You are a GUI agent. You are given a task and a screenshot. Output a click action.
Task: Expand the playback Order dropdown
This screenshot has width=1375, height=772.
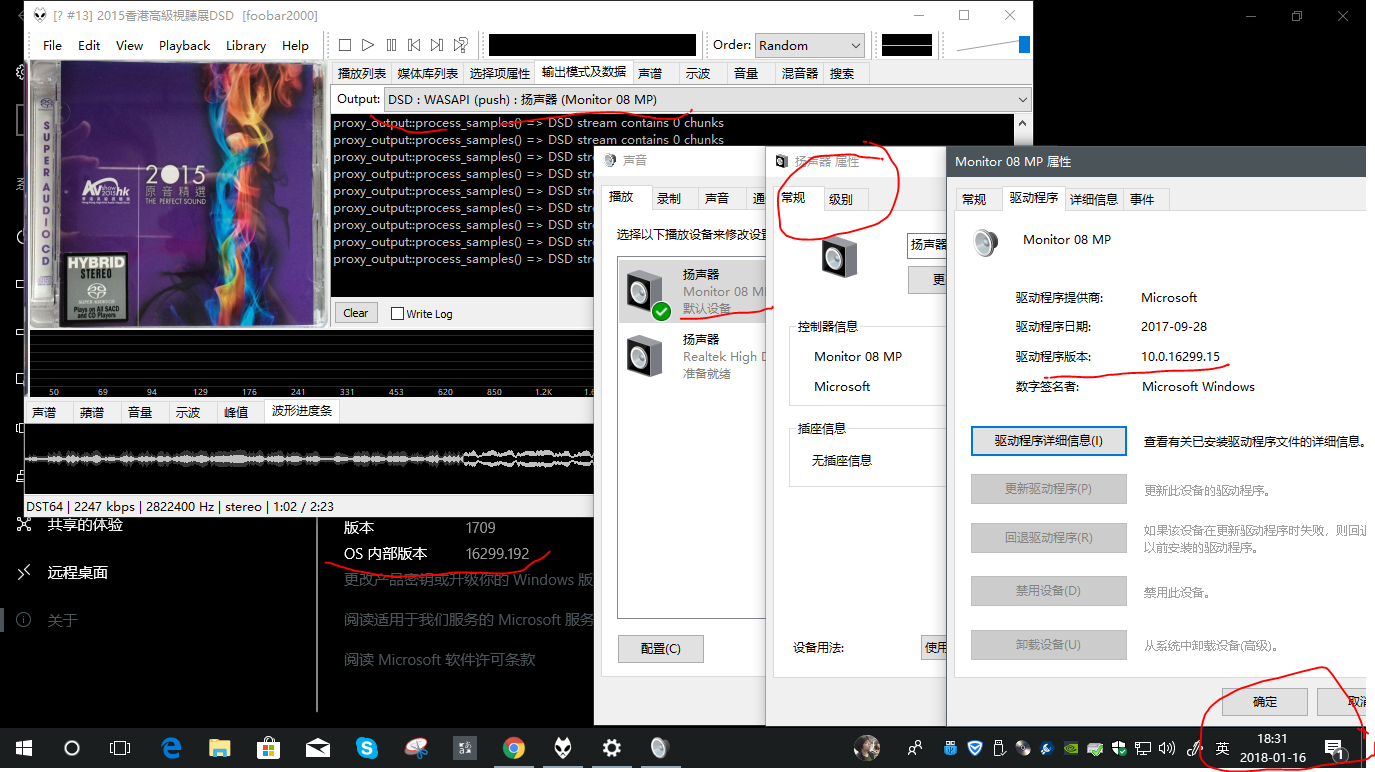[809, 46]
